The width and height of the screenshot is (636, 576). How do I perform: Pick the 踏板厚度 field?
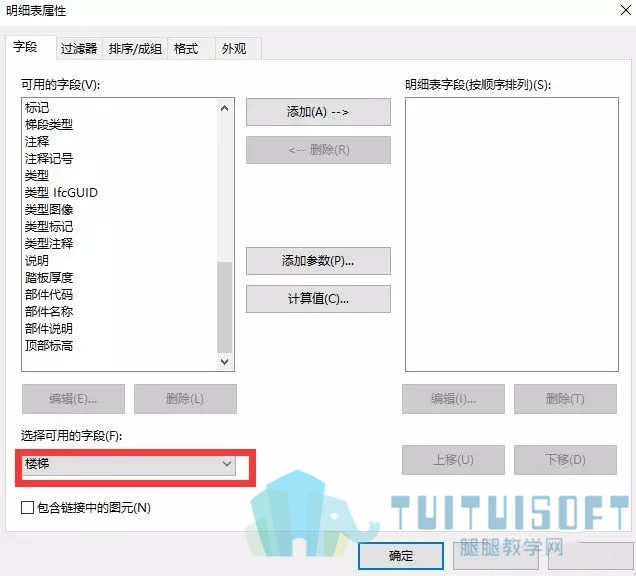coord(49,278)
